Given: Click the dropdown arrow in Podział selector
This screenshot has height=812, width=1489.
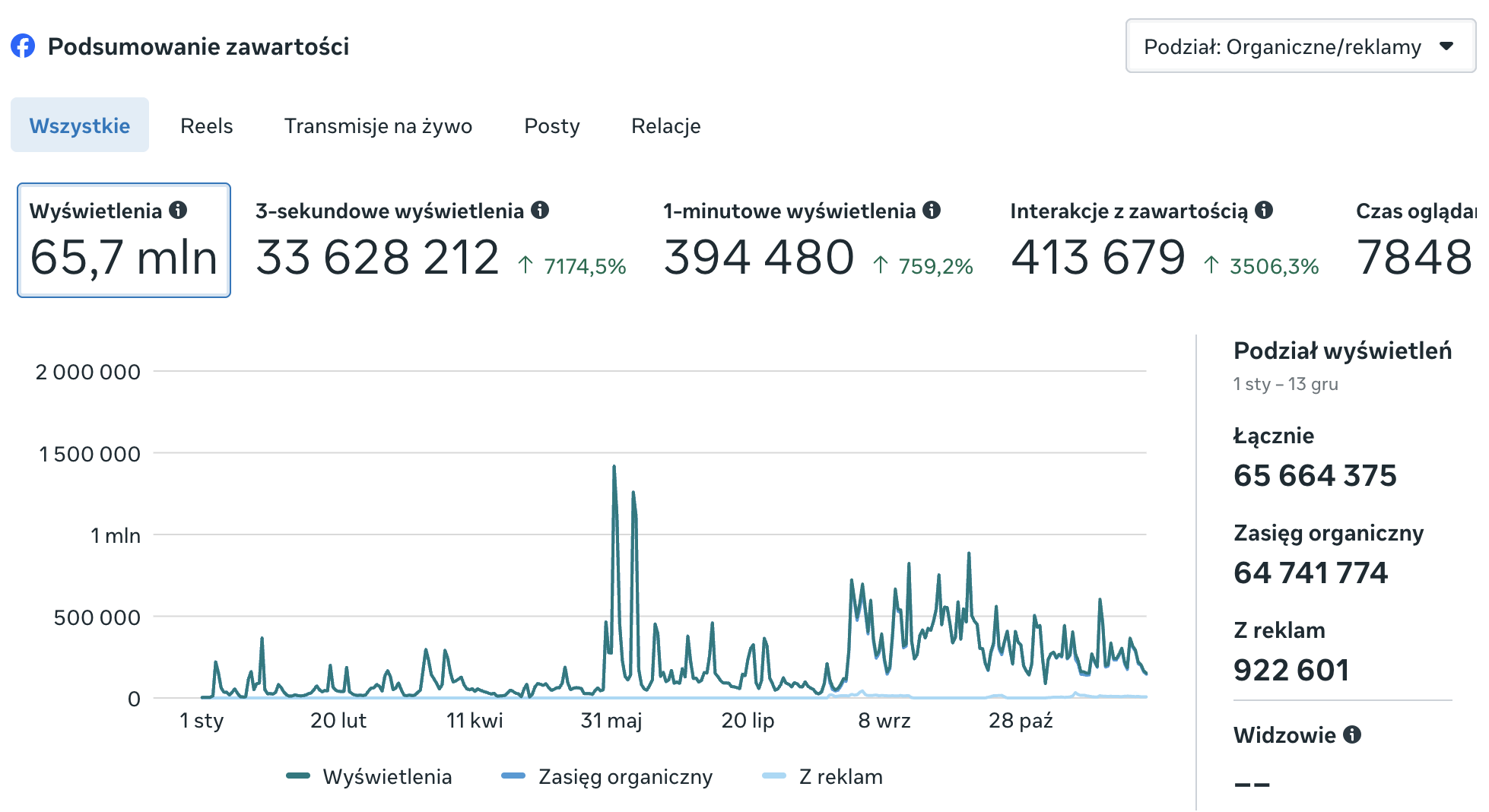Looking at the screenshot, I should (1446, 46).
